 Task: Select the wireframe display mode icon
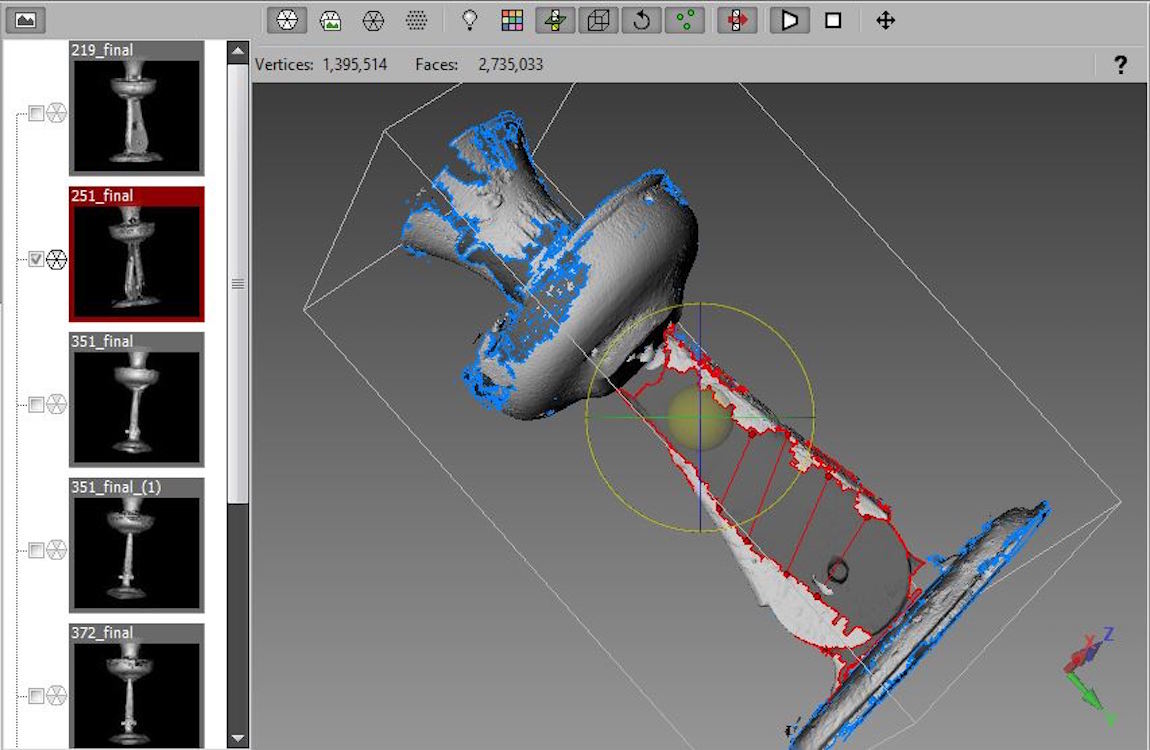[373, 20]
